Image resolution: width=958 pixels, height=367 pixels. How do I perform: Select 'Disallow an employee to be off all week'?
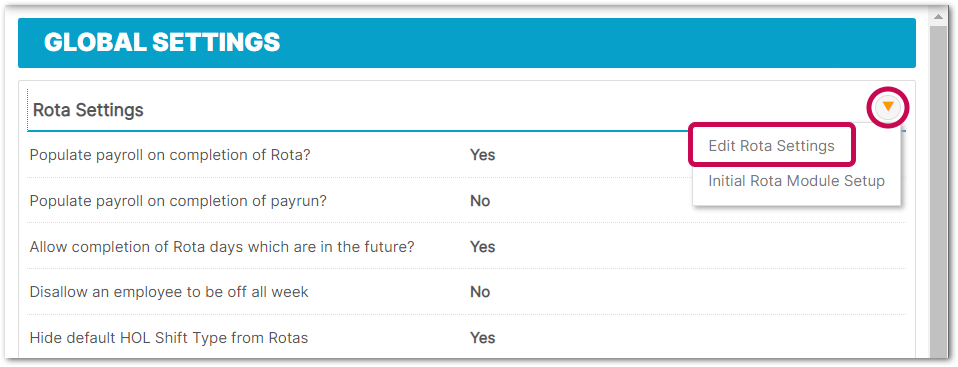169,292
